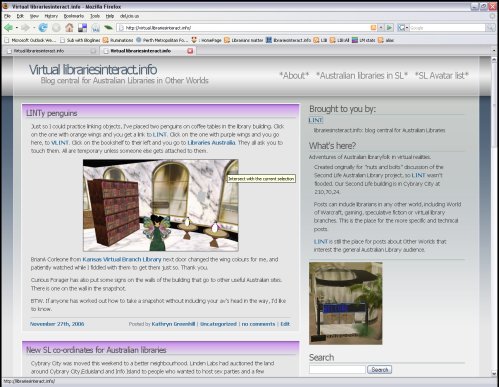Open the Bookmarks menu
The width and height of the screenshot is (499, 387).
point(74,16)
